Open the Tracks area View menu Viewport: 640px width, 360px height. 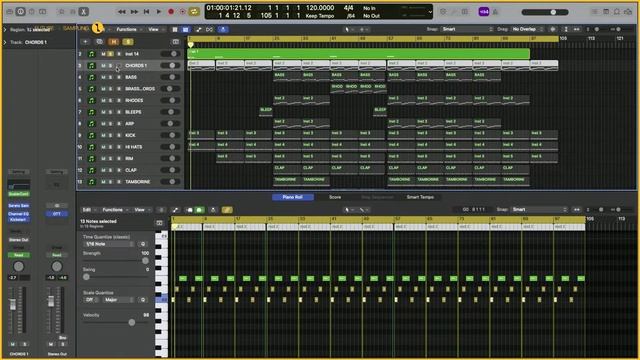(155, 29)
